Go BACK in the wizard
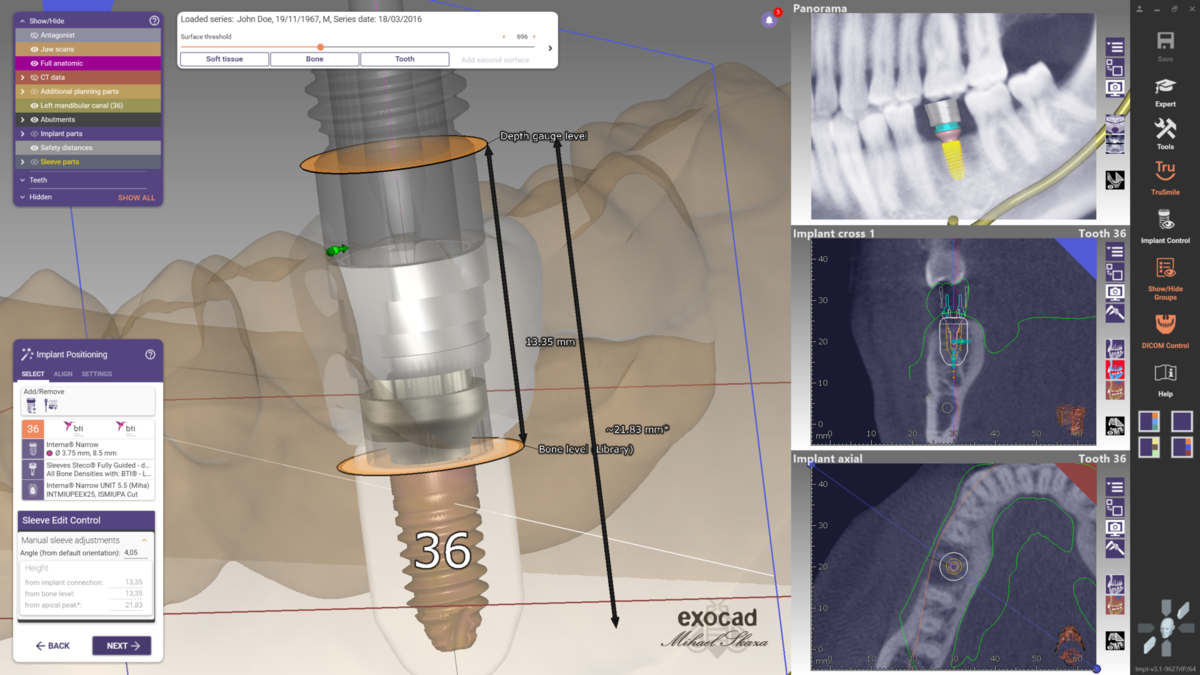 coord(53,646)
